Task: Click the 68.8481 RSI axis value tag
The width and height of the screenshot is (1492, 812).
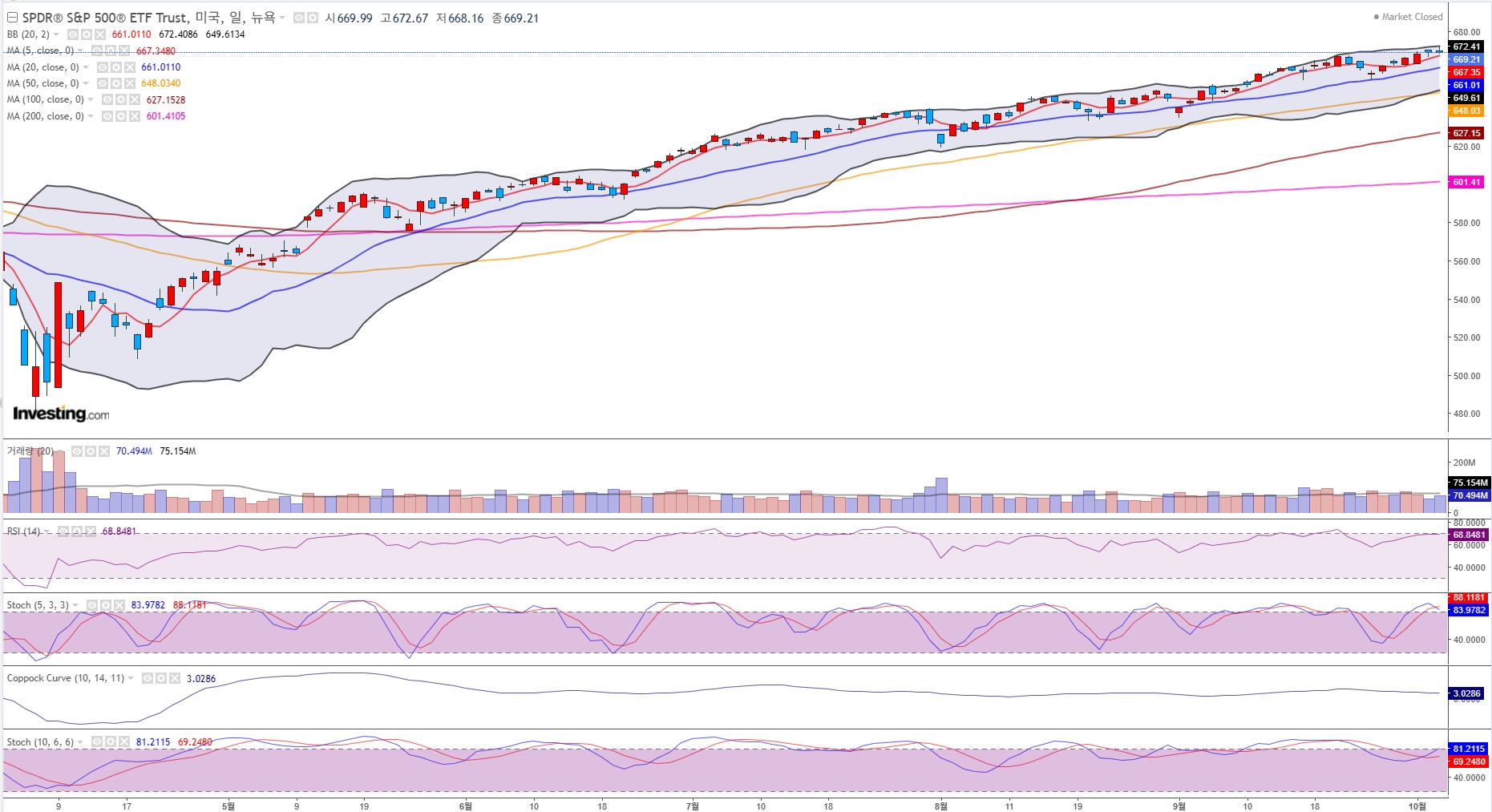Action: coord(1469,535)
